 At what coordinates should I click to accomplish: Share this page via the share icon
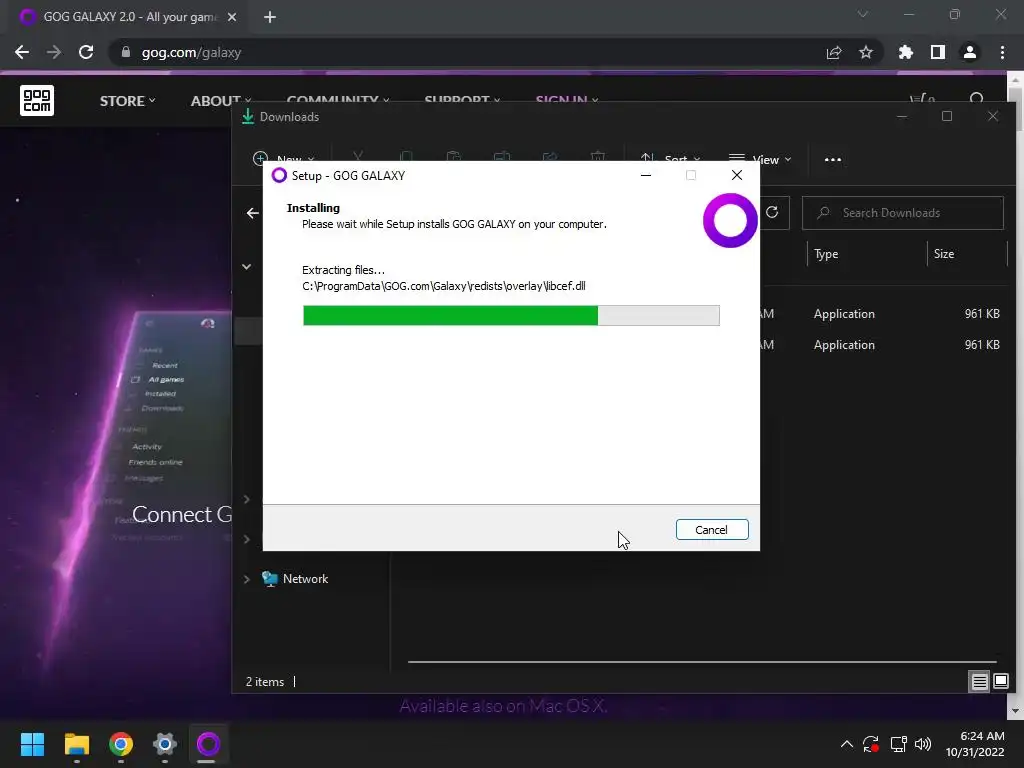[834, 52]
